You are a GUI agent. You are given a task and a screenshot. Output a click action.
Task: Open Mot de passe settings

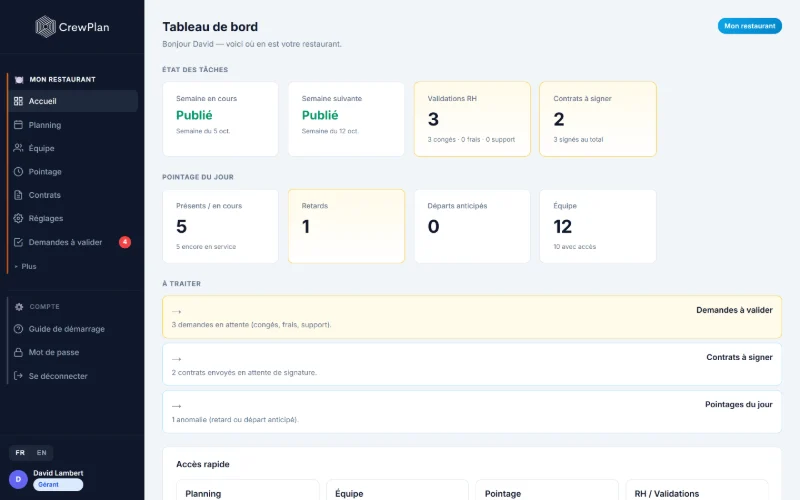click(x=73, y=353)
